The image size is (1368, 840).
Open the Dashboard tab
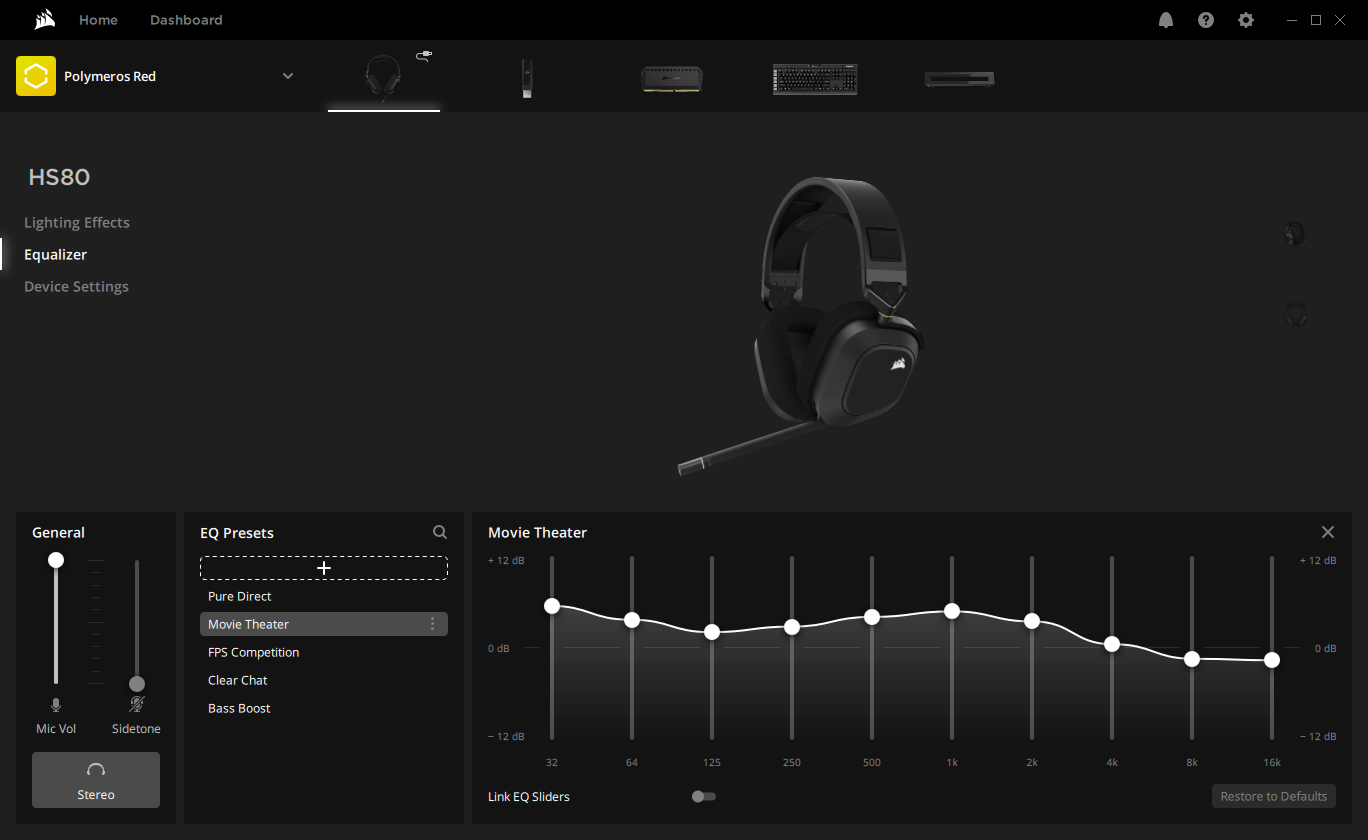[x=186, y=20]
